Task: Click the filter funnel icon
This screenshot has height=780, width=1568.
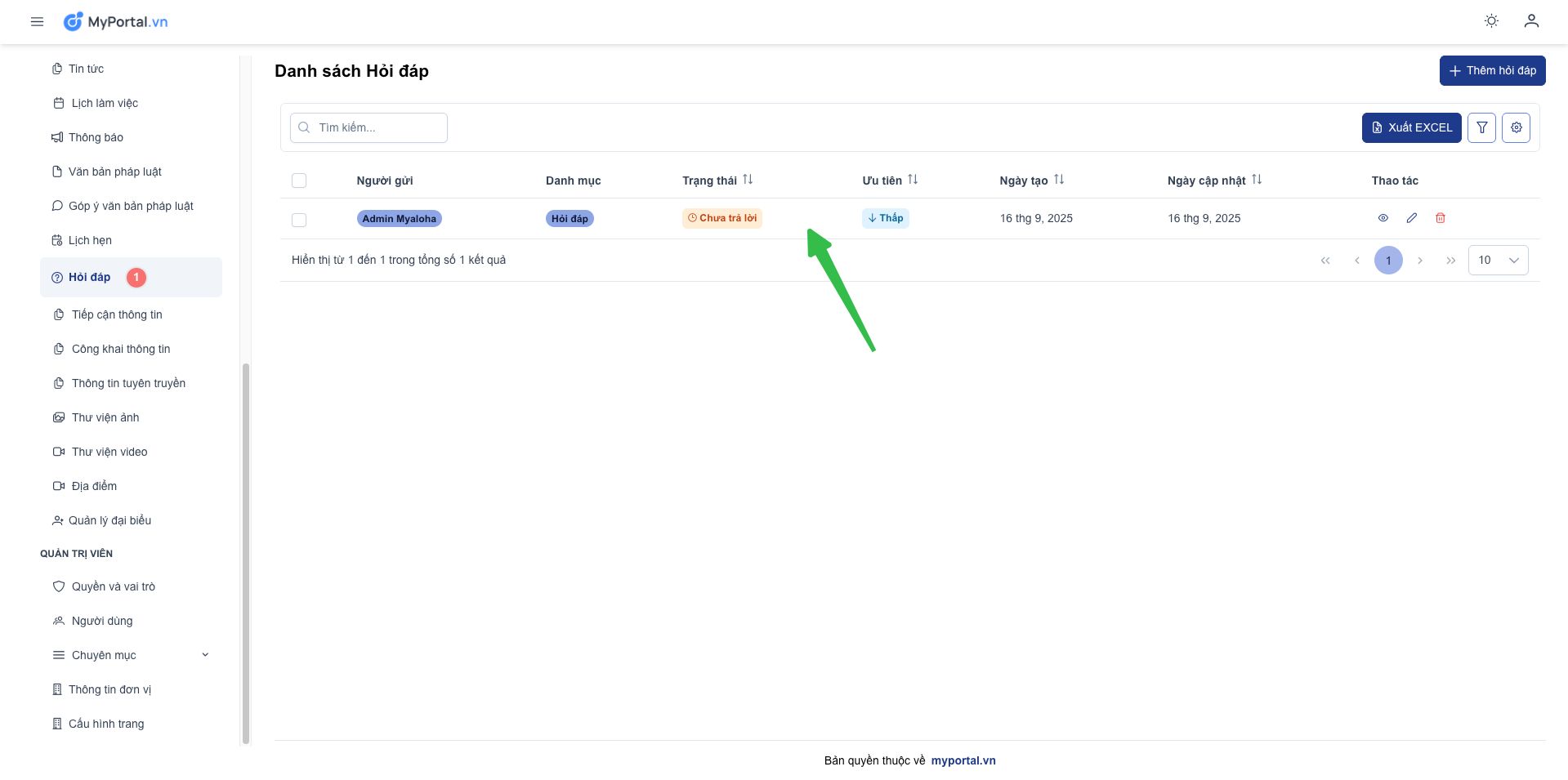Action: (1481, 127)
